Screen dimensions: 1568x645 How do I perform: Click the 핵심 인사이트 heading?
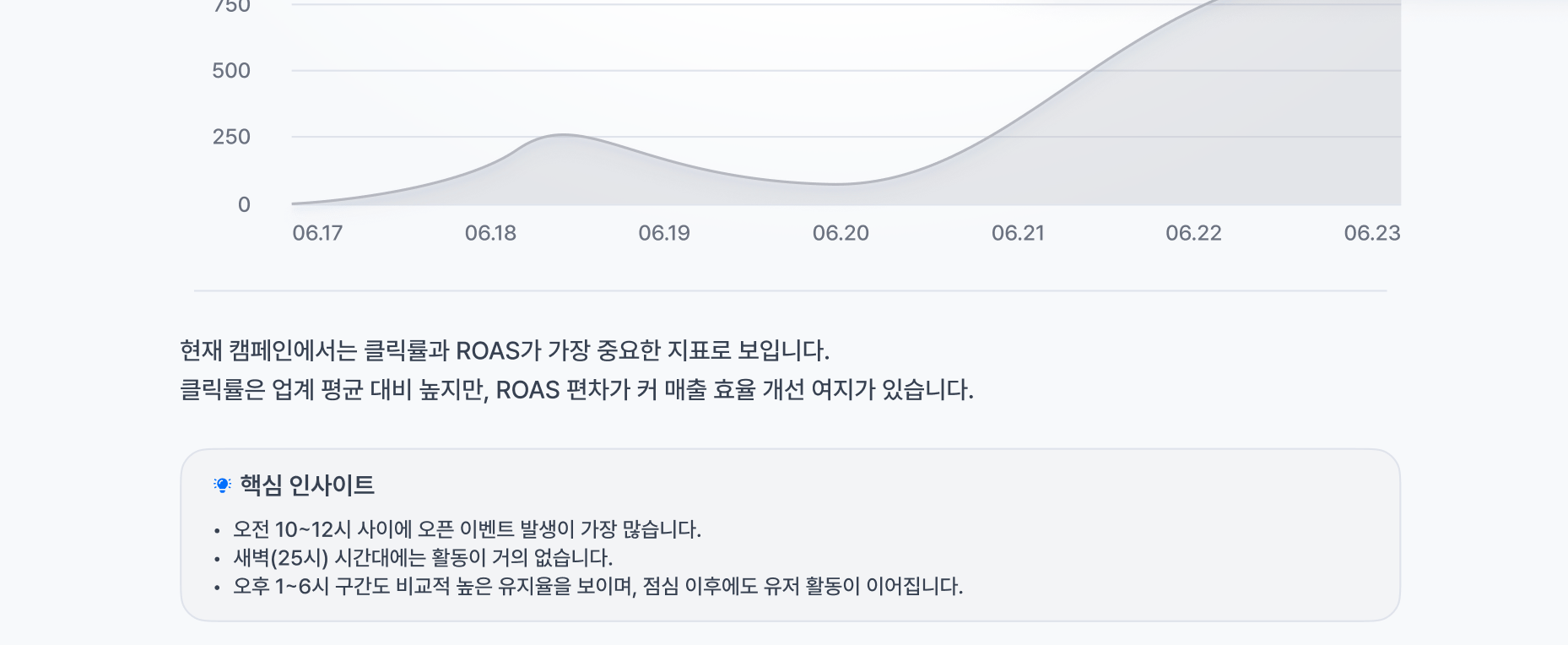306,485
